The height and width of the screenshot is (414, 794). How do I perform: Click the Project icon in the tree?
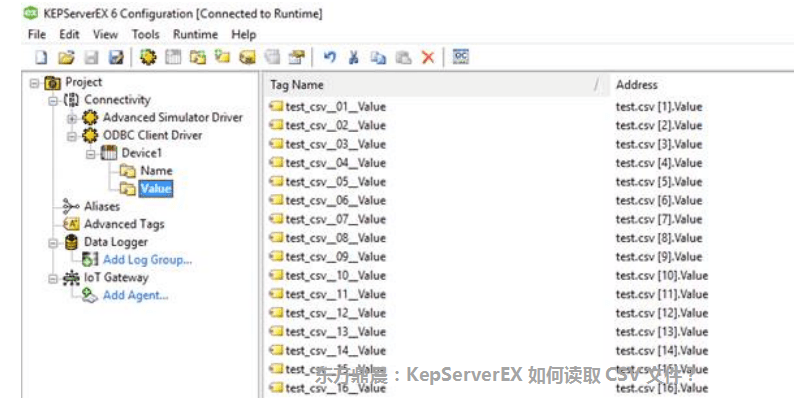click(52, 82)
